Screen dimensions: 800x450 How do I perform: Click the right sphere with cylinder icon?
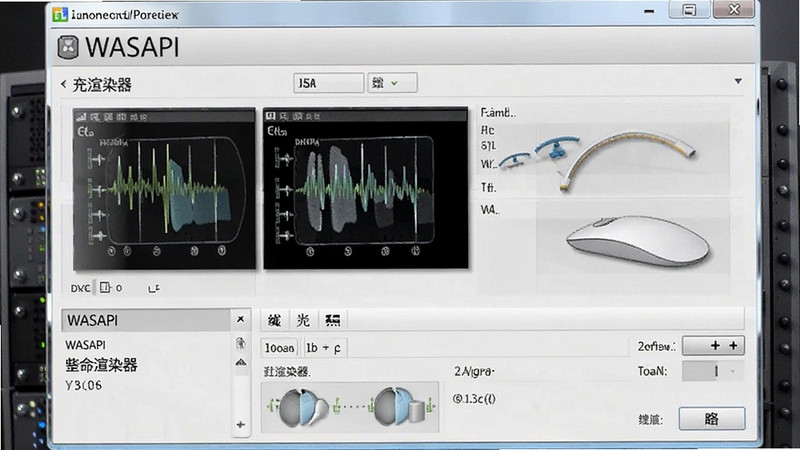[x=399, y=406]
